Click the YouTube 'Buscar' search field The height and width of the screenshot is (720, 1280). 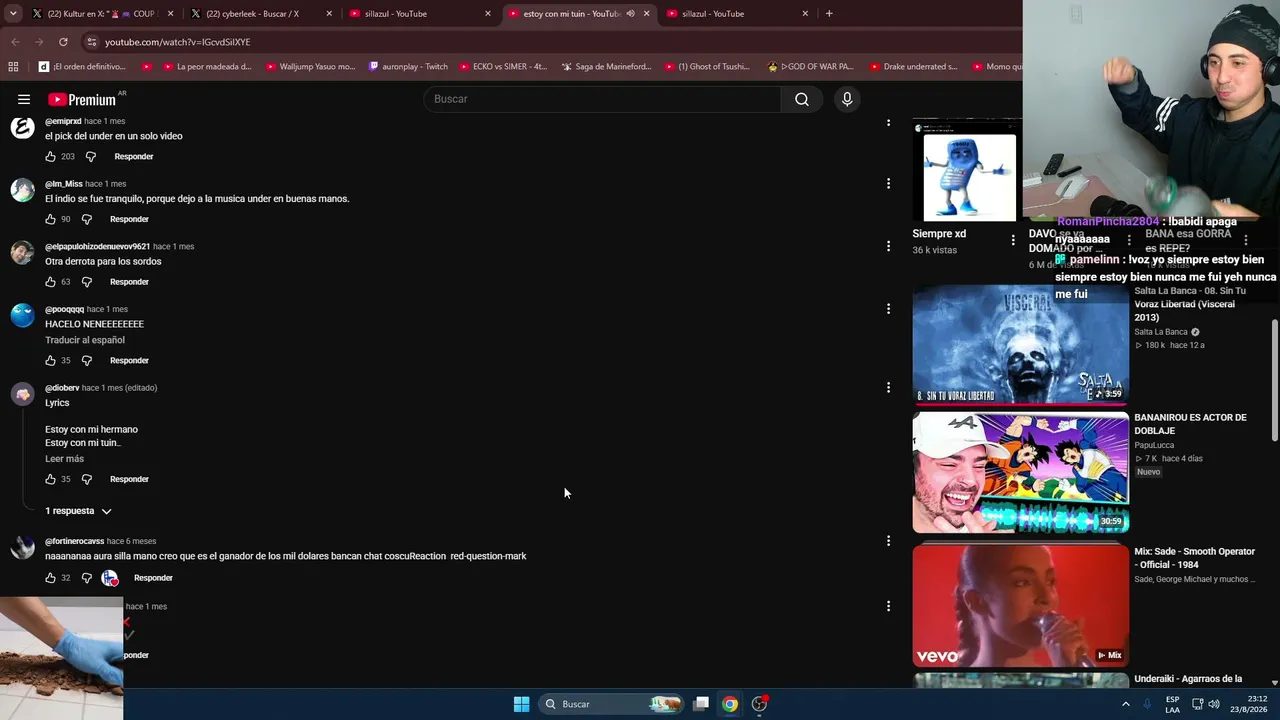[x=602, y=99]
